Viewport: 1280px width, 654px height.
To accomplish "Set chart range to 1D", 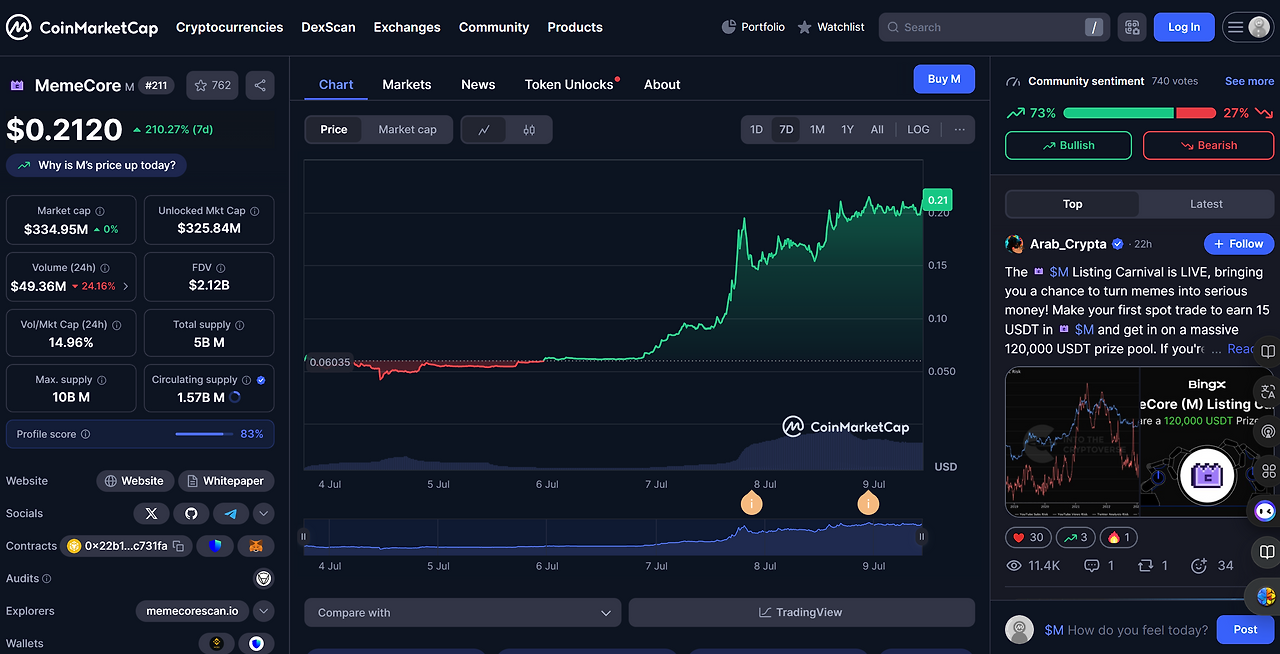I will point(757,129).
